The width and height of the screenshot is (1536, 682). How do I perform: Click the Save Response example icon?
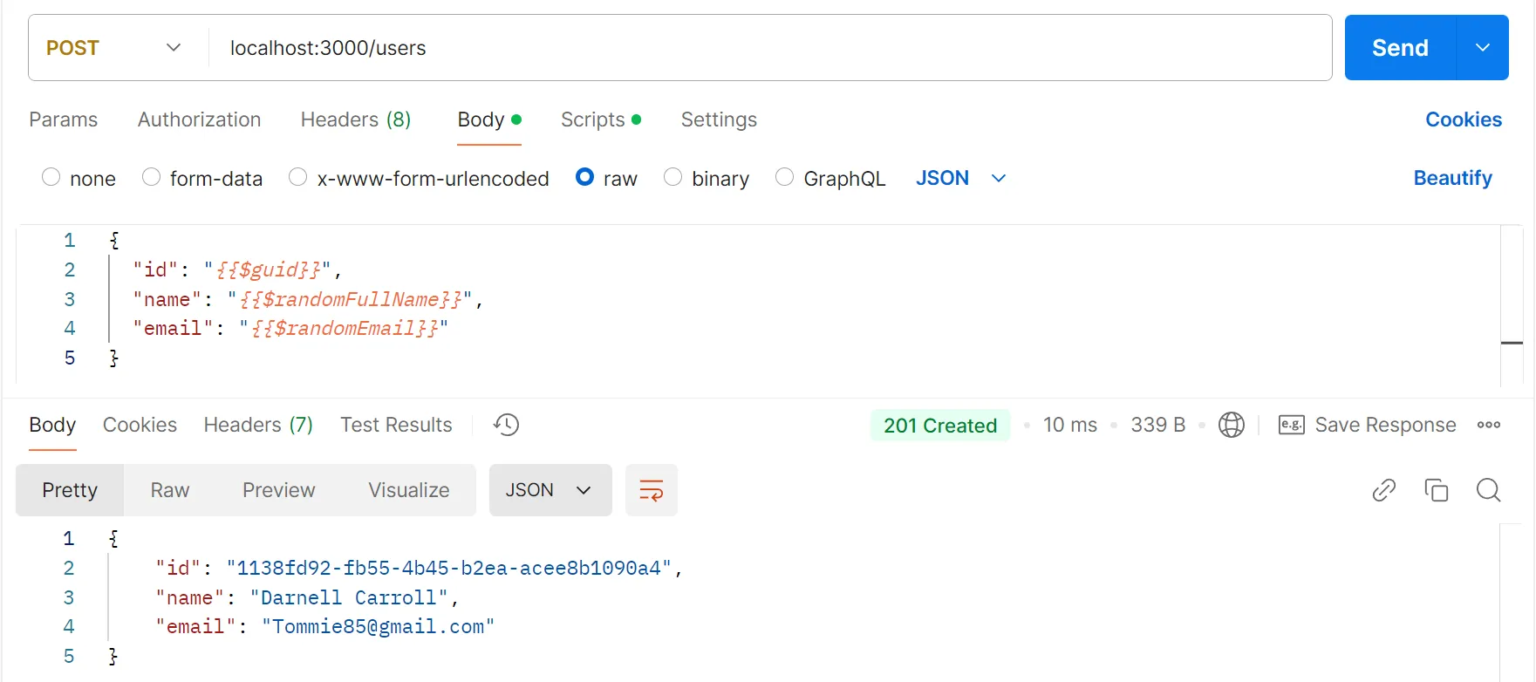1292,425
